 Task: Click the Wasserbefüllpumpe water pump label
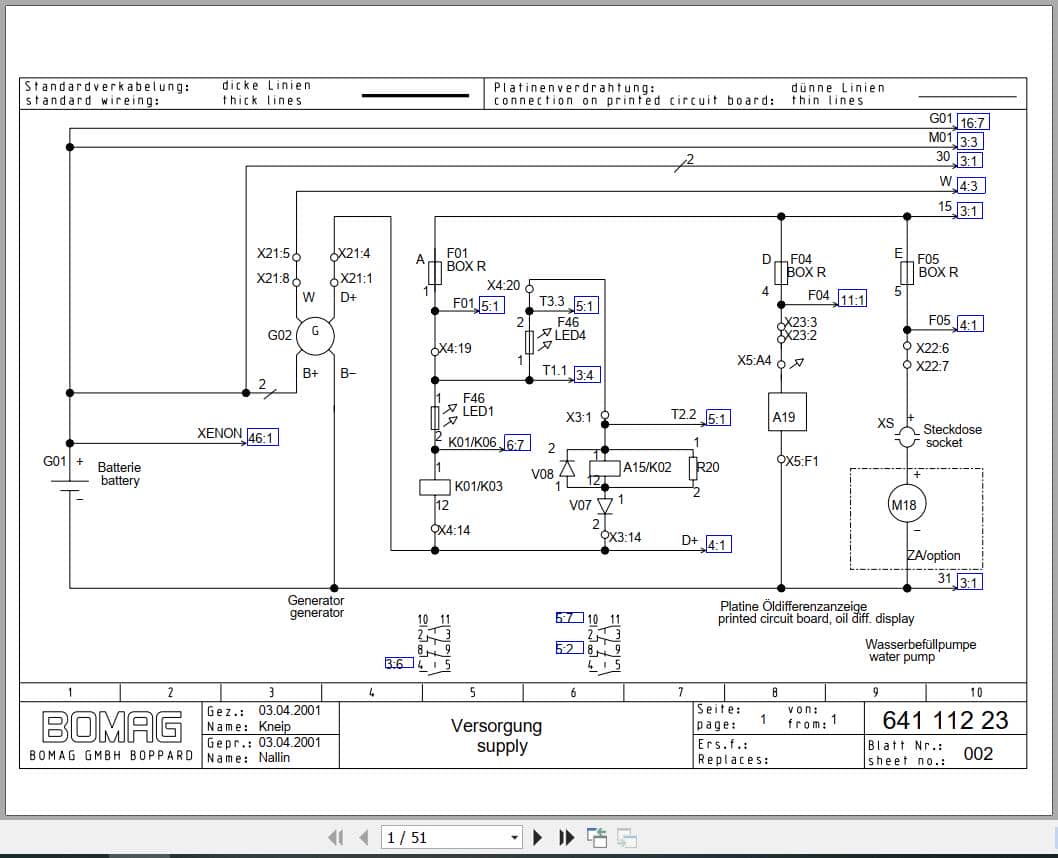click(x=920, y=651)
